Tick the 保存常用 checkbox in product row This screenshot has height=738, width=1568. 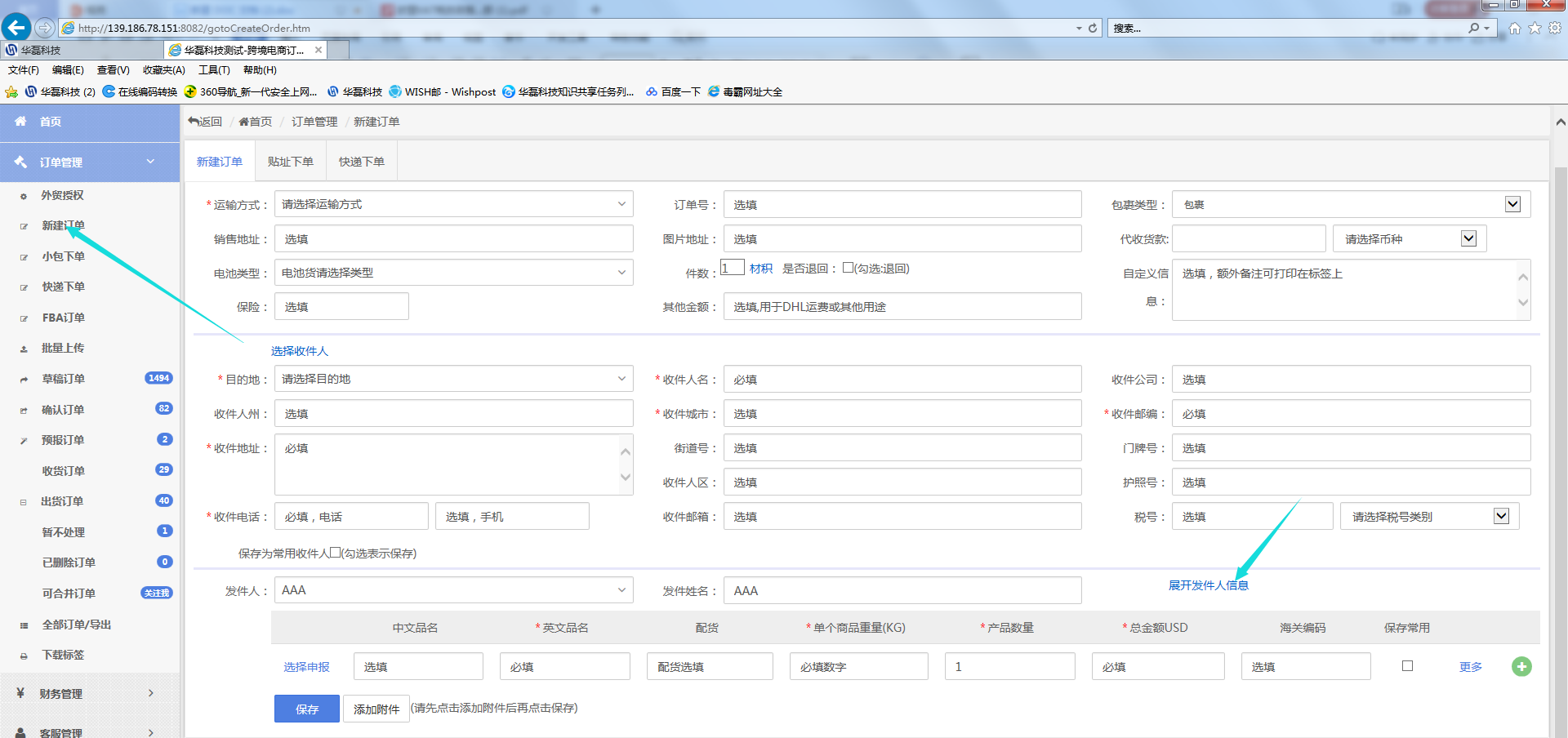point(1407,666)
